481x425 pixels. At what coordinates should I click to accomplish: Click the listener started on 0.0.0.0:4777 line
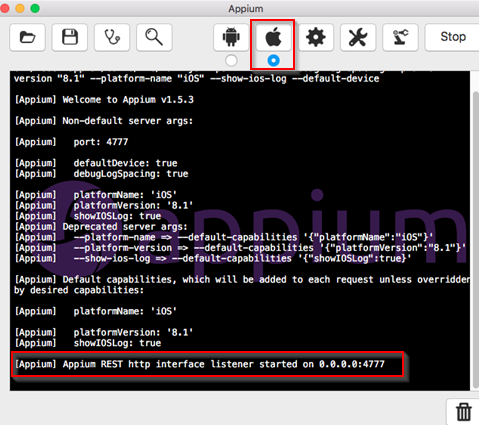tap(200, 364)
